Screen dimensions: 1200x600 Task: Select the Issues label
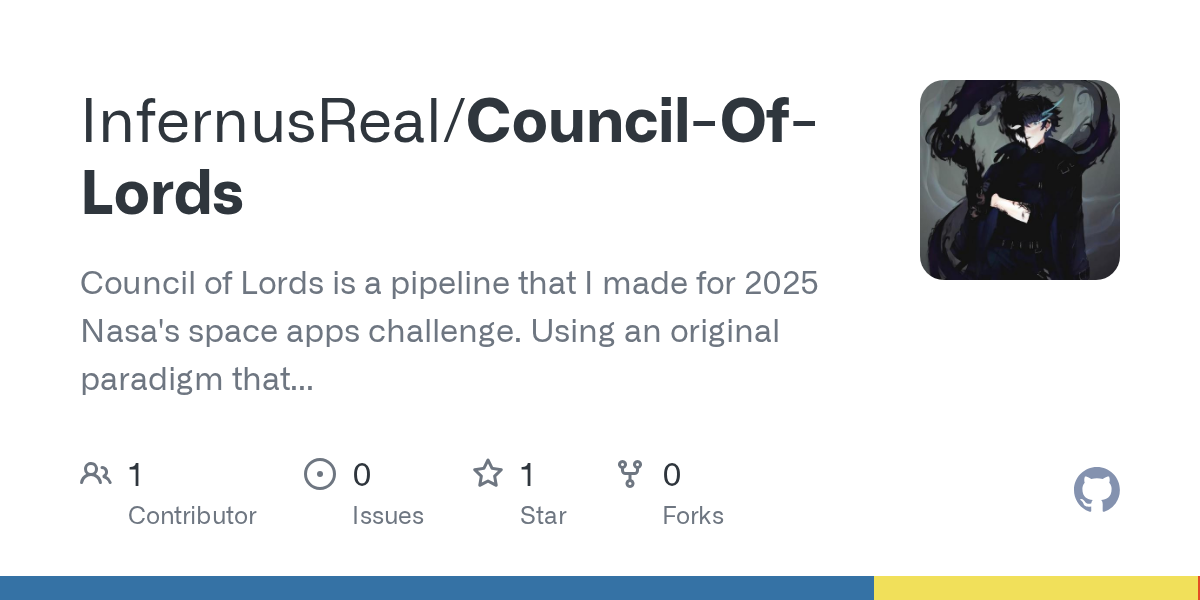click(388, 516)
